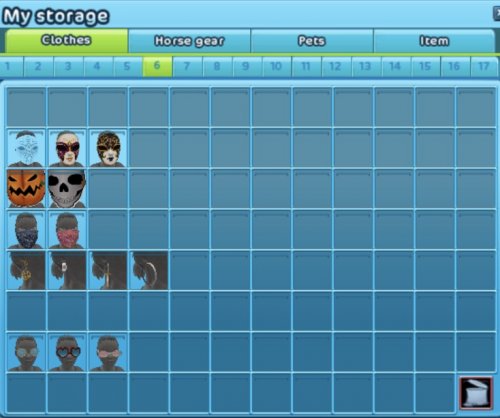Select the red bandana mask
500x418 pixels.
pyautogui.click(x=67, y=230)
